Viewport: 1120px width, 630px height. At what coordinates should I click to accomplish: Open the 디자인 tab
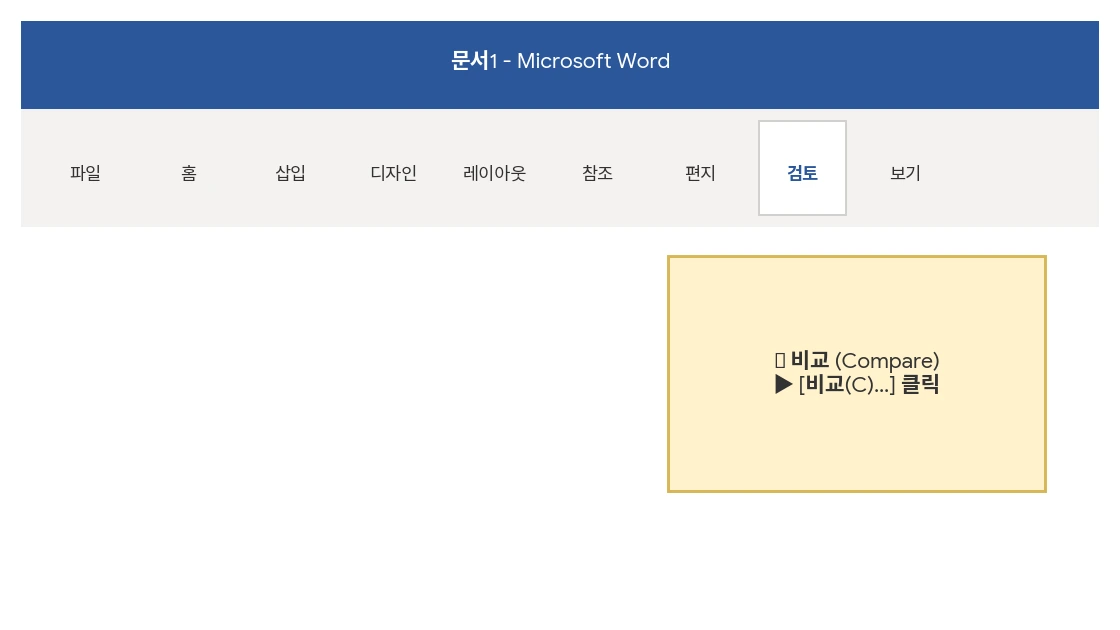pos(393,173)
